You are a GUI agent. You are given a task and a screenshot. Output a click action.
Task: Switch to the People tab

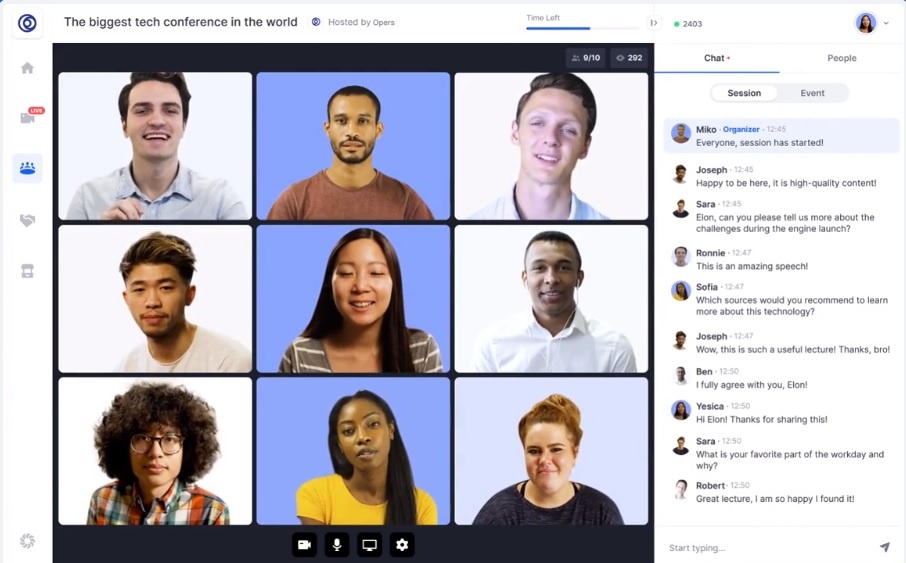point(841,58)
